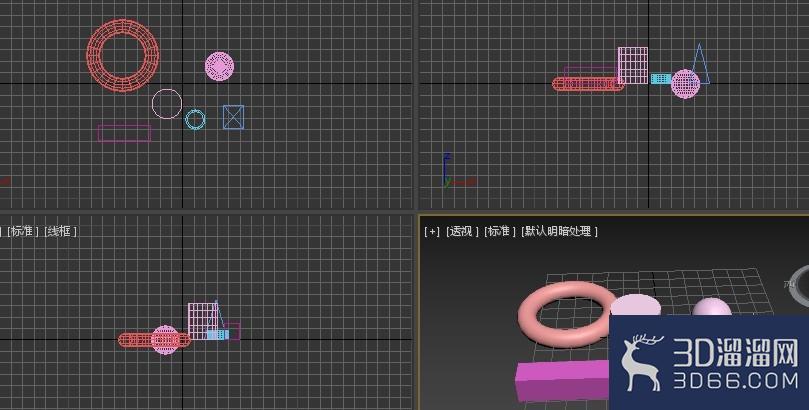Screen dimensions: 809x410
Task: Select the blue crossed square object in top view
Action: pyautogui.click(x=233, y=117)
